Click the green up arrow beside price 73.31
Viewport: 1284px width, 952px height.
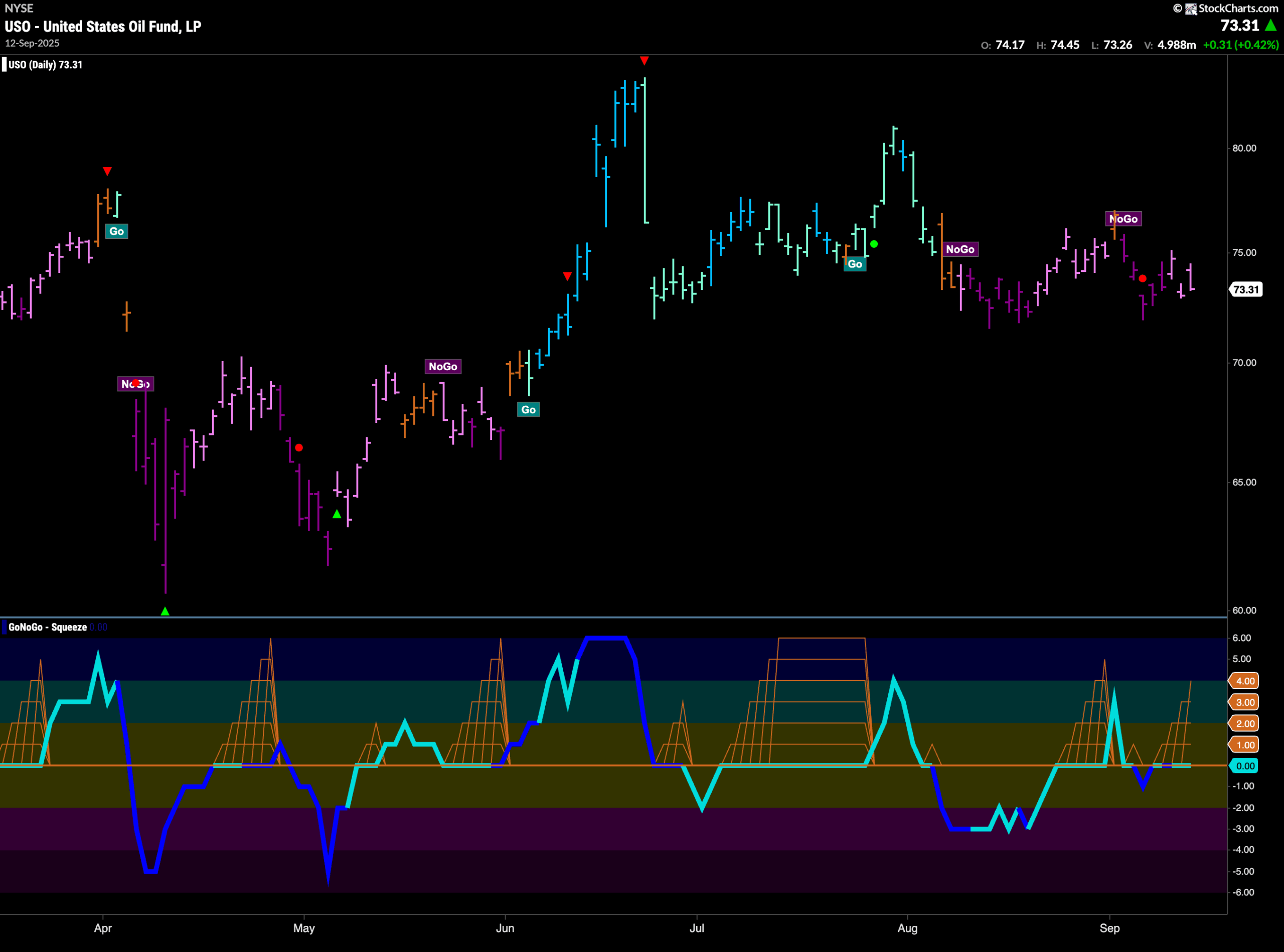[x=1270, y=26]
